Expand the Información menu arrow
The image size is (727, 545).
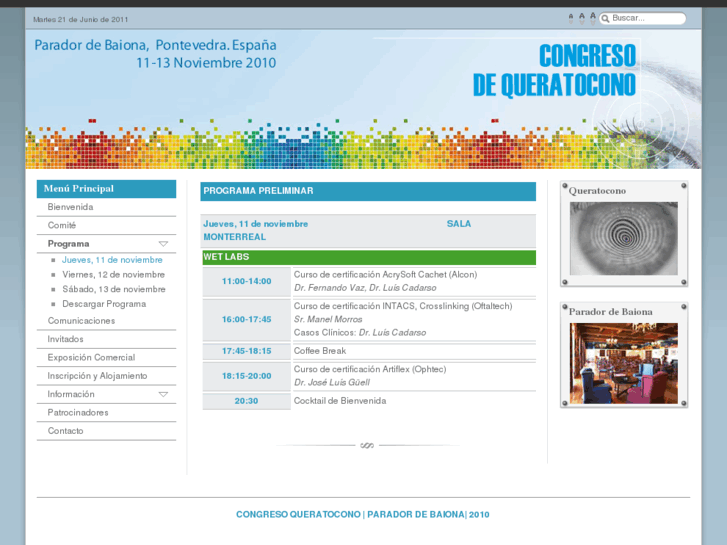pyautogui.click(x=163, y=394)
